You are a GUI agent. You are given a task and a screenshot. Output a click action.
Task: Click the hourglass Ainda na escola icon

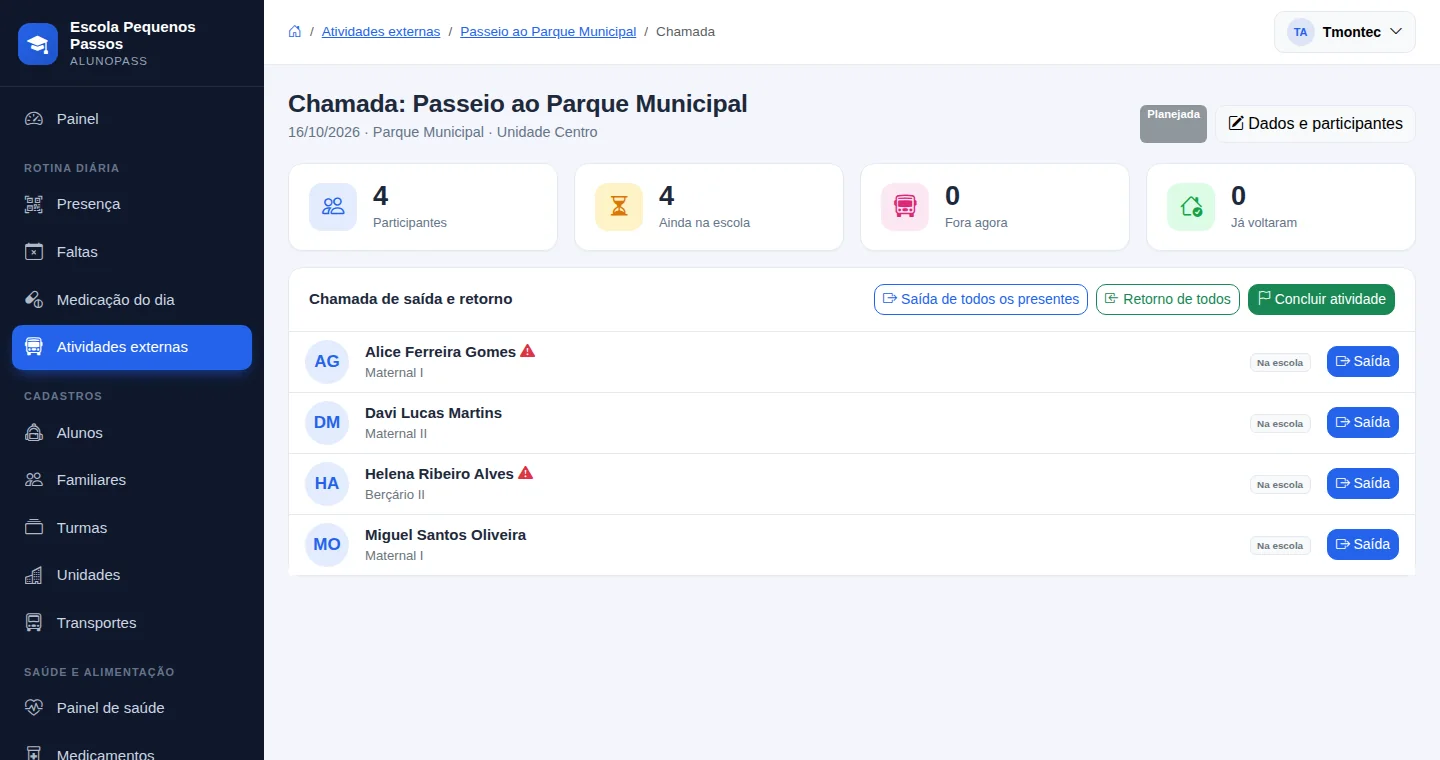[x=619, y=207]
